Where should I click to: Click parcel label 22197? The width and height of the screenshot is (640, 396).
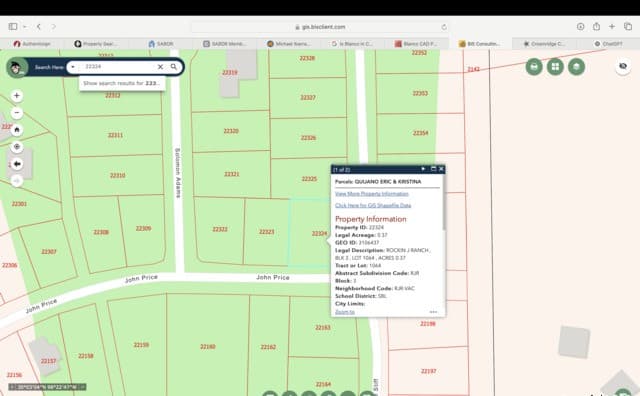coord(428,371)
